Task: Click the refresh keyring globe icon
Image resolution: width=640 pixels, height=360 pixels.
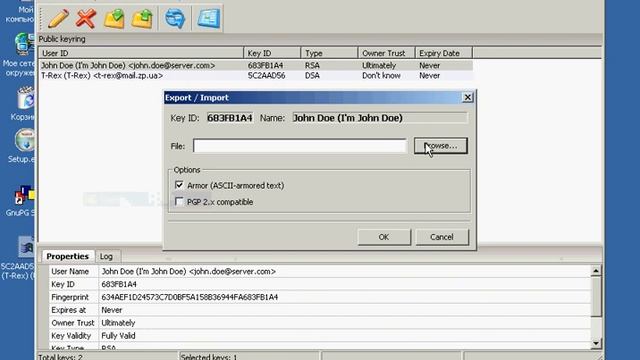Action: click(175, 18)
